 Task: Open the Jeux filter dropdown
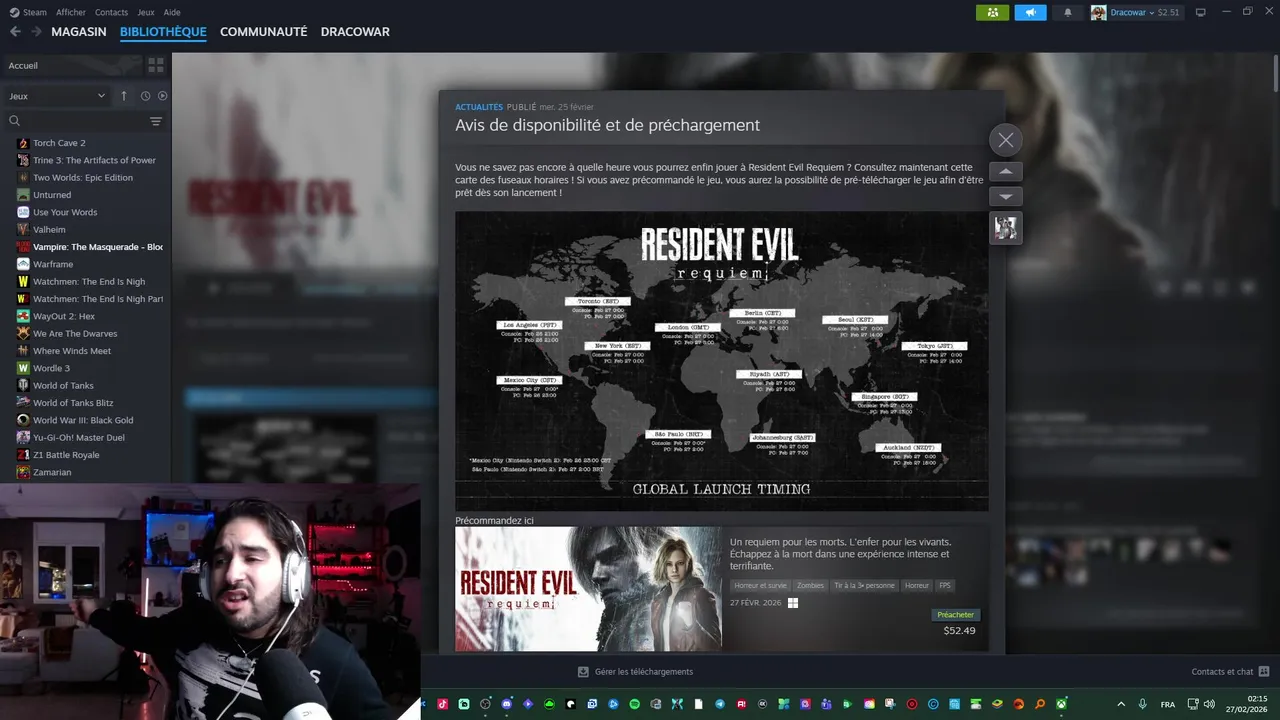point(57,96)
